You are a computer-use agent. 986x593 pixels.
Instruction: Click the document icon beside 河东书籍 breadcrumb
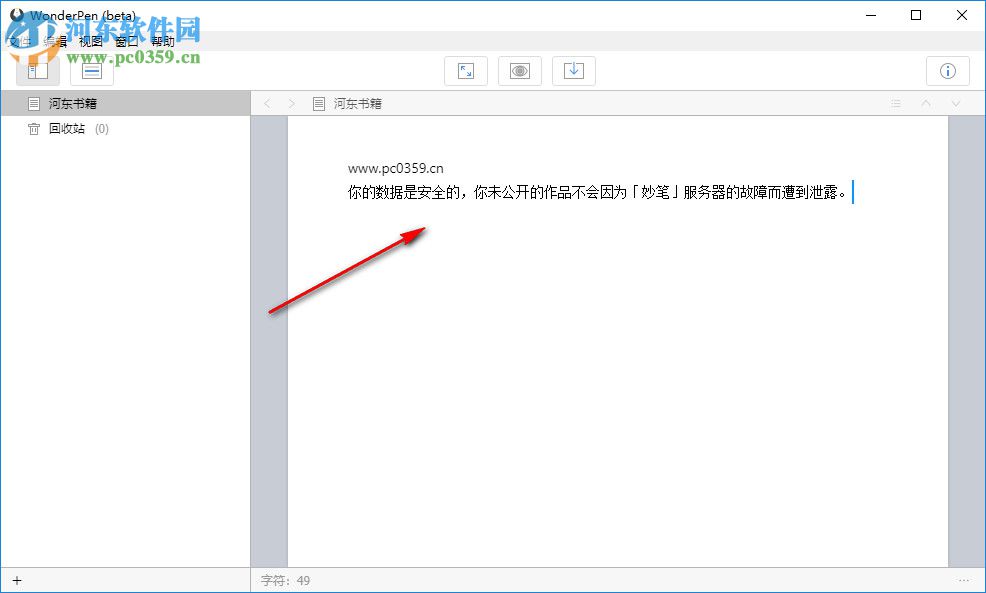point(316,103)
